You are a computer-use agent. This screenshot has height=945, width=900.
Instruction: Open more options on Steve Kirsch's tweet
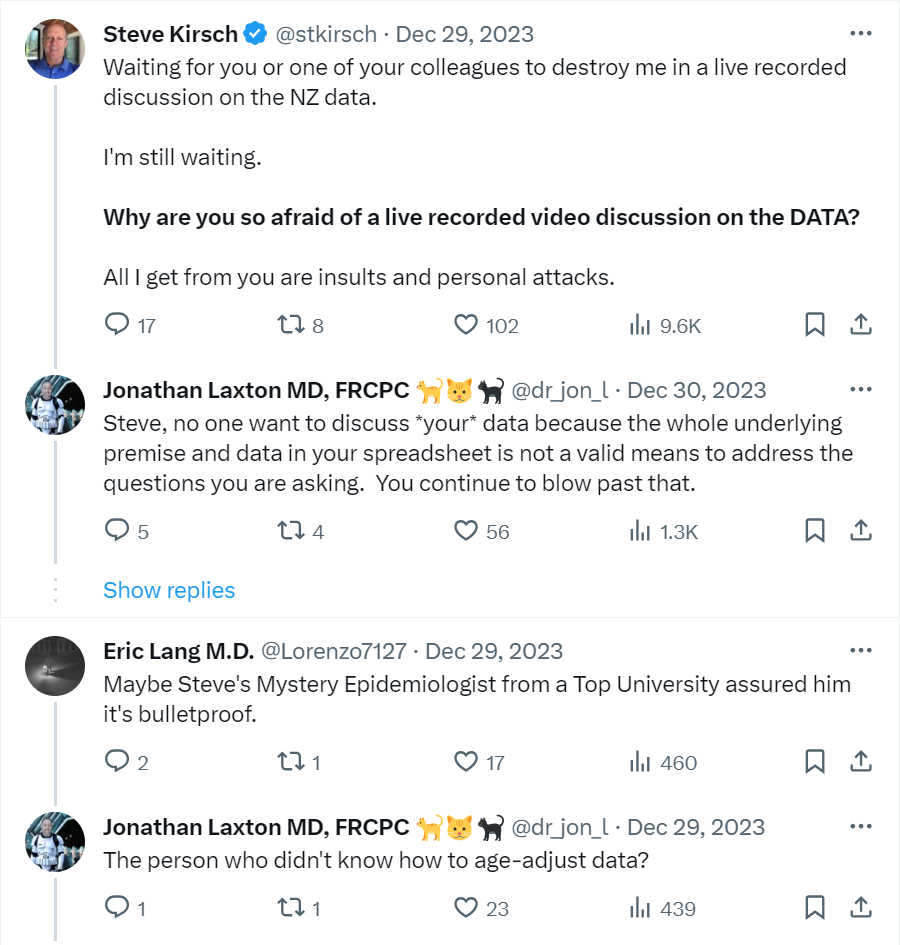pyautogui.click(x=860, y=33)
